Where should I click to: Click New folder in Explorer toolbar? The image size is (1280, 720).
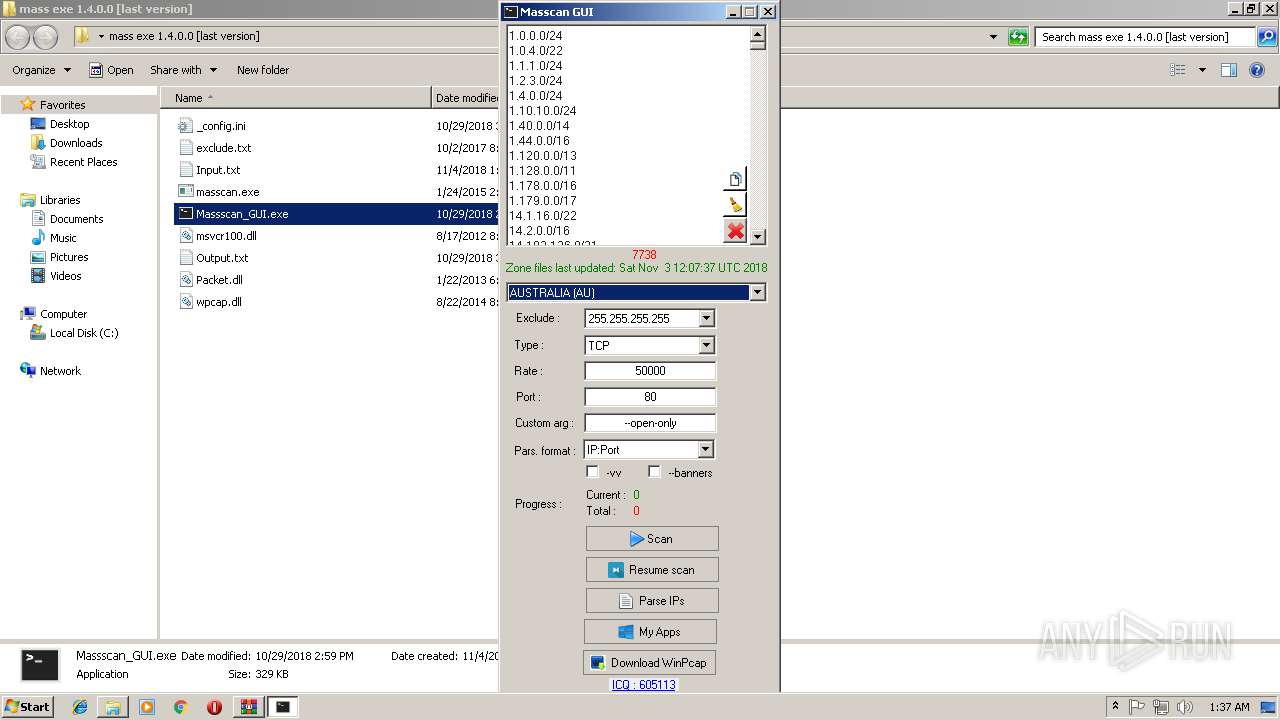coord(263,70)
